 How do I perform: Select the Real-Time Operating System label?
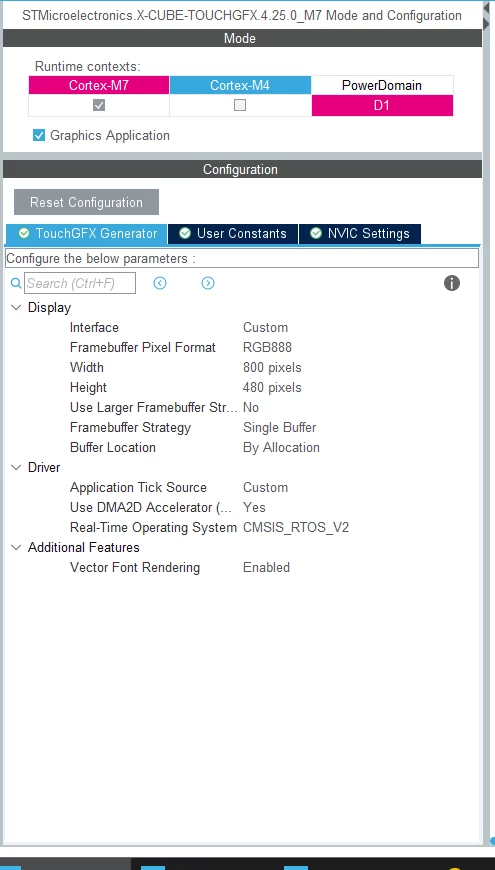(x=153, y=527)
